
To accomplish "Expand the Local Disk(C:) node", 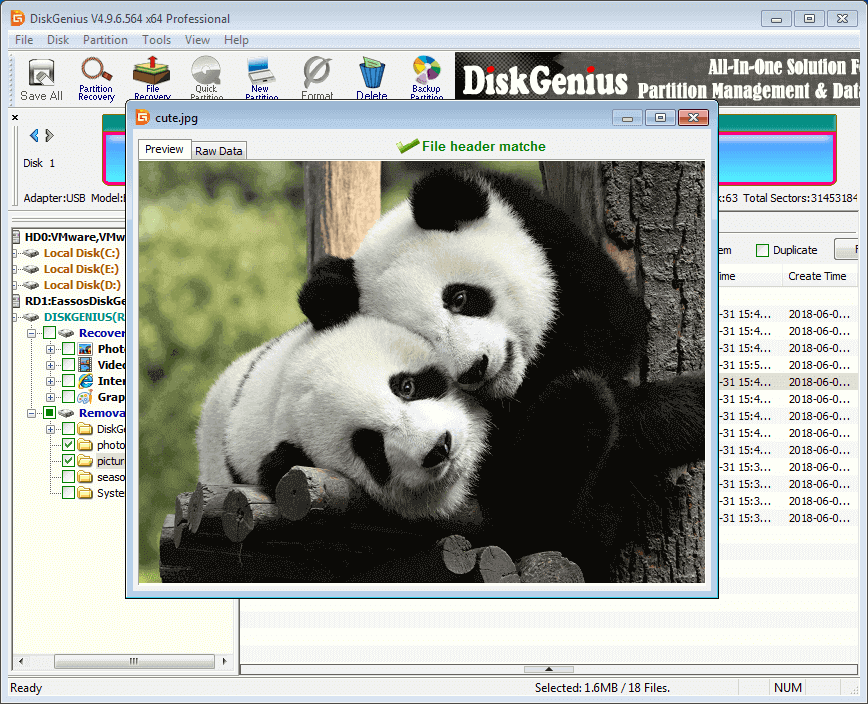I will coord(15,253).
